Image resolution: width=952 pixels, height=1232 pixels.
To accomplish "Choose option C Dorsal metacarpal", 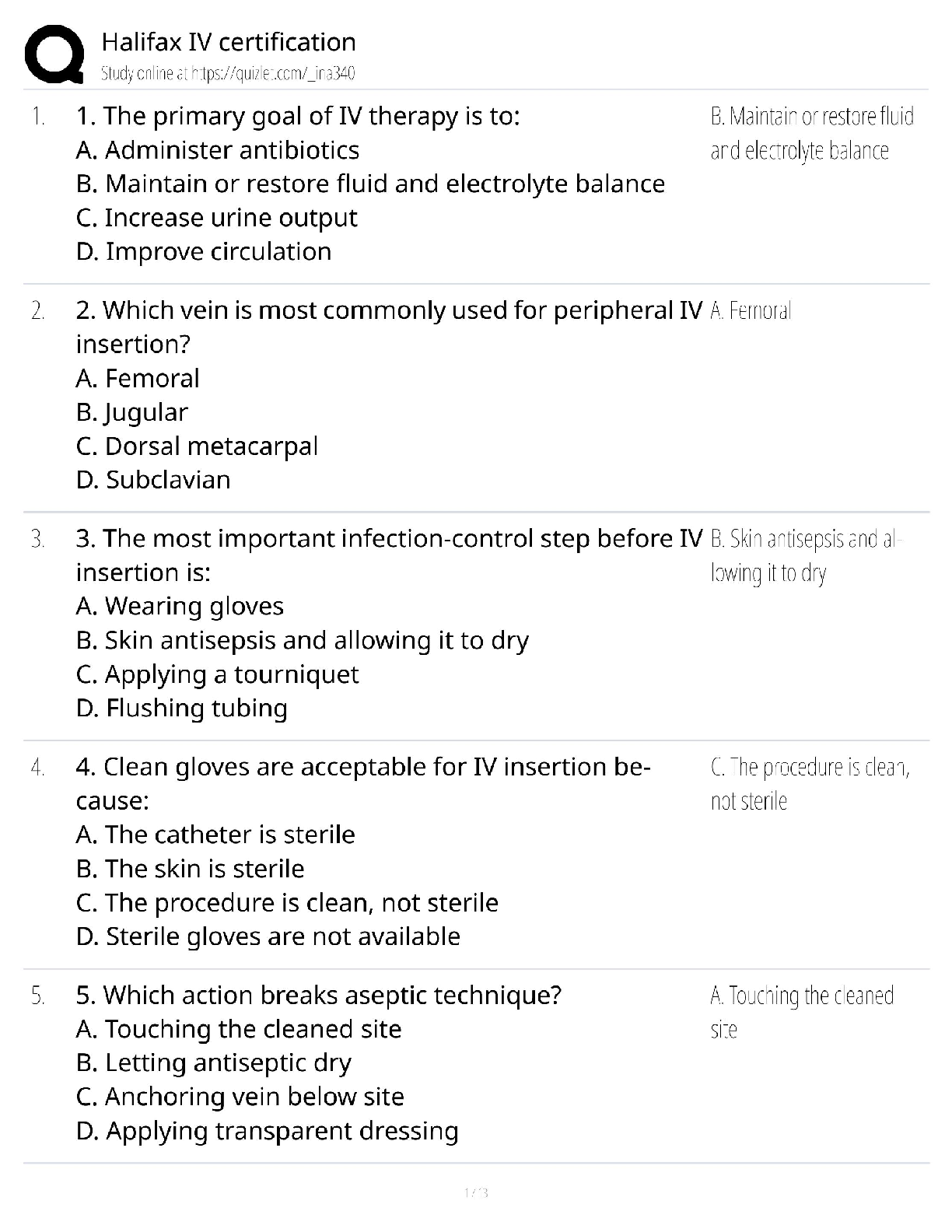I will (x=198, y=446).
